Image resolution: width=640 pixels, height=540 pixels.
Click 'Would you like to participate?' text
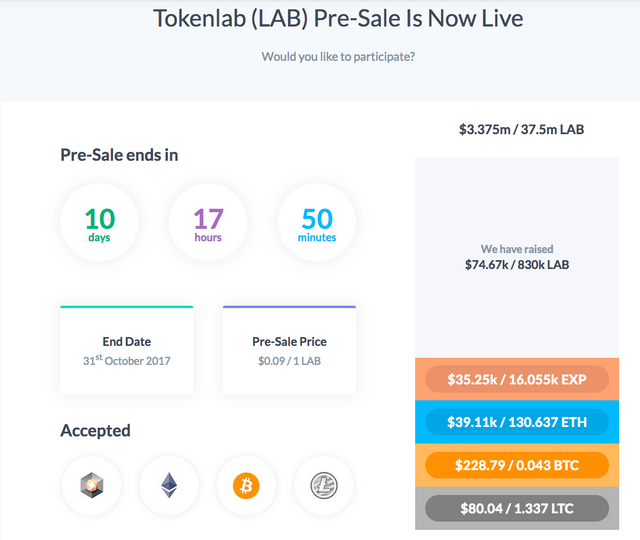[x=338, y=56]
